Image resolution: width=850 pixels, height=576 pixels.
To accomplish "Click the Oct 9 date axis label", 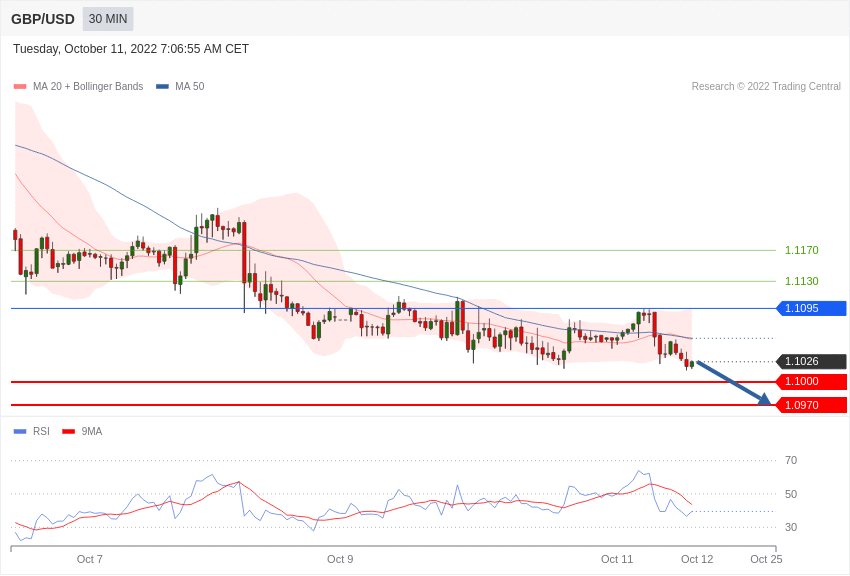I will [340, 559].
